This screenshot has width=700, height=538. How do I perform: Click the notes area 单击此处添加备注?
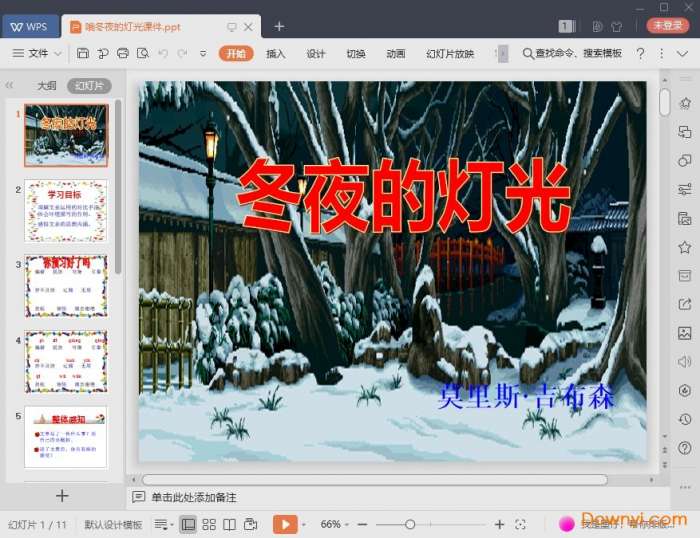[194, 497]
